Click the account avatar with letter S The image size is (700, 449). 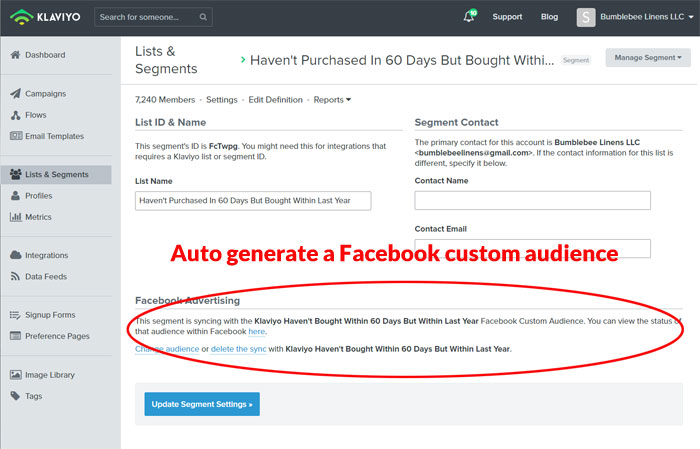(586, 17)
